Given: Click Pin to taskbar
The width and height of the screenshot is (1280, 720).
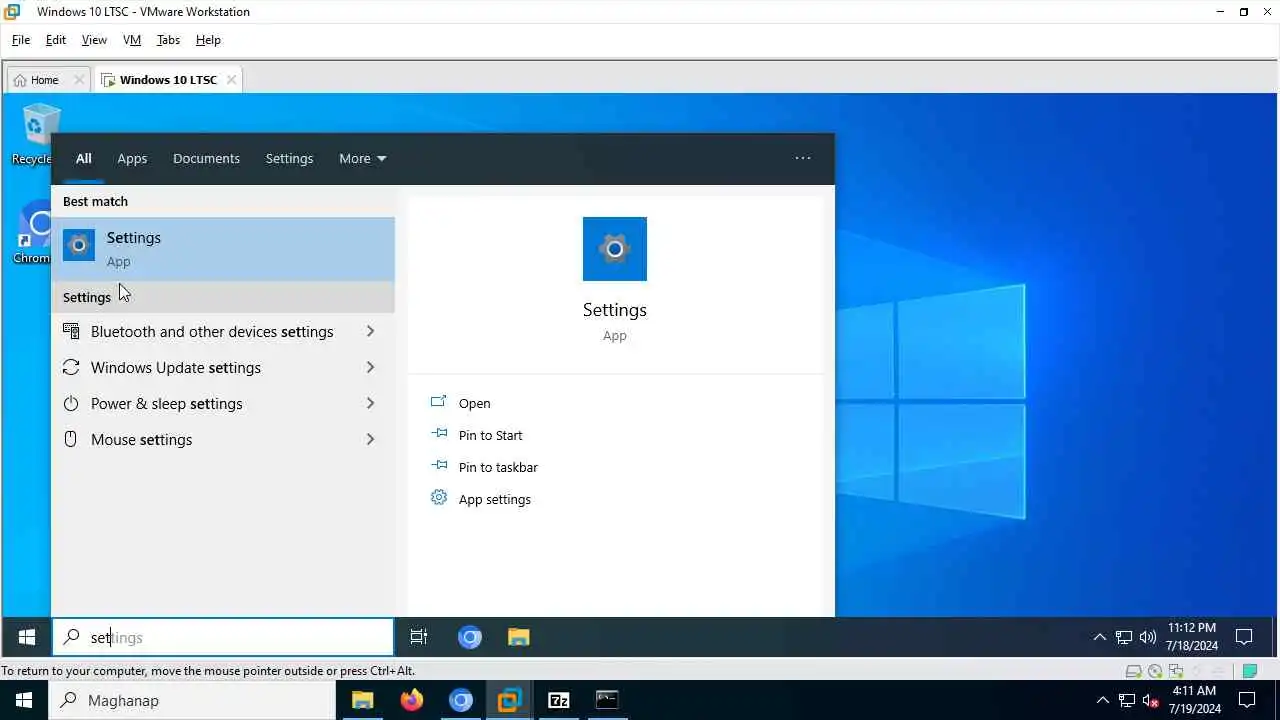Looking at the screenshot, I should [498, 467].
